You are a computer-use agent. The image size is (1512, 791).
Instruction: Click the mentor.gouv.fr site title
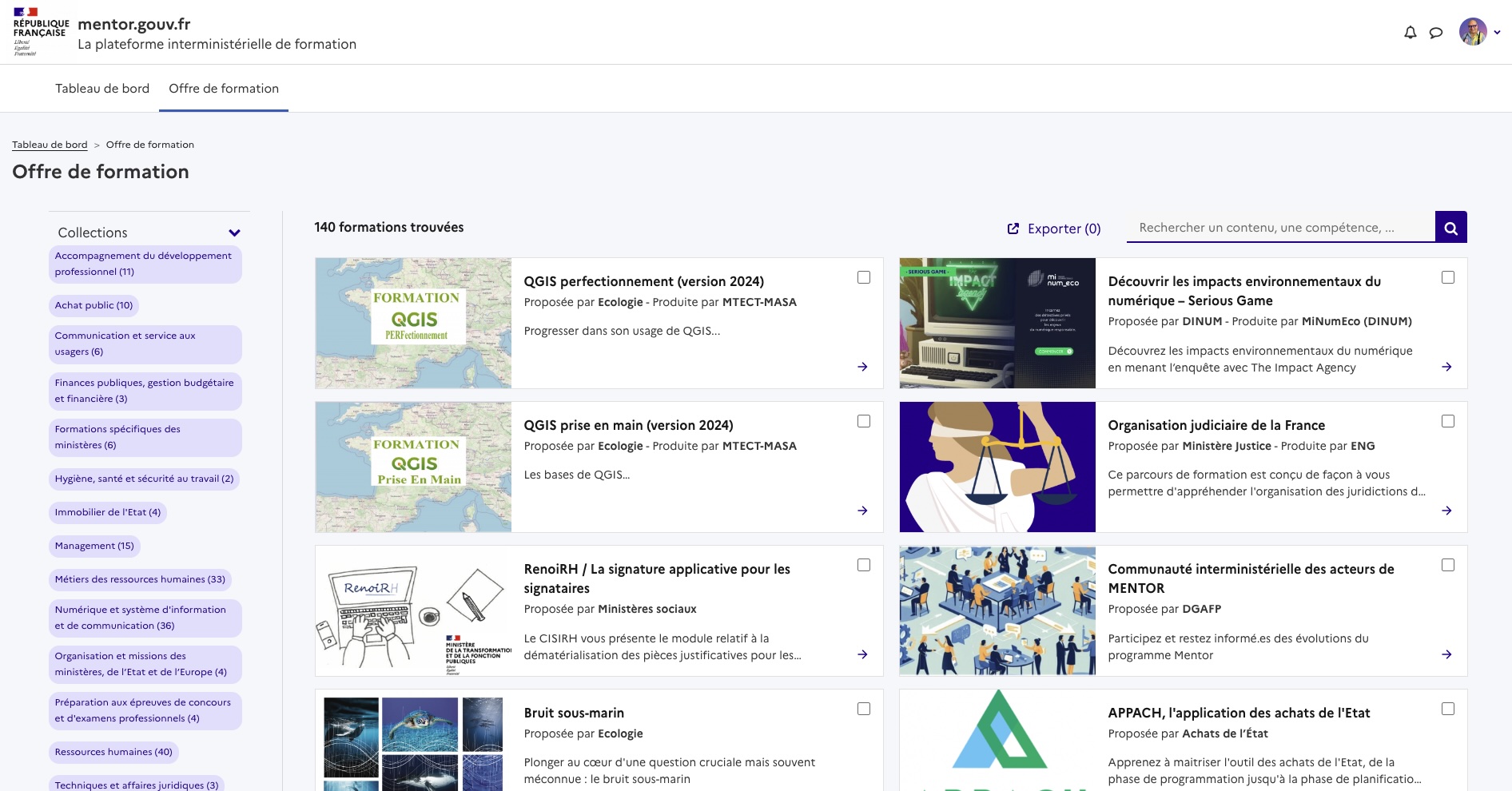click(134, 24)
